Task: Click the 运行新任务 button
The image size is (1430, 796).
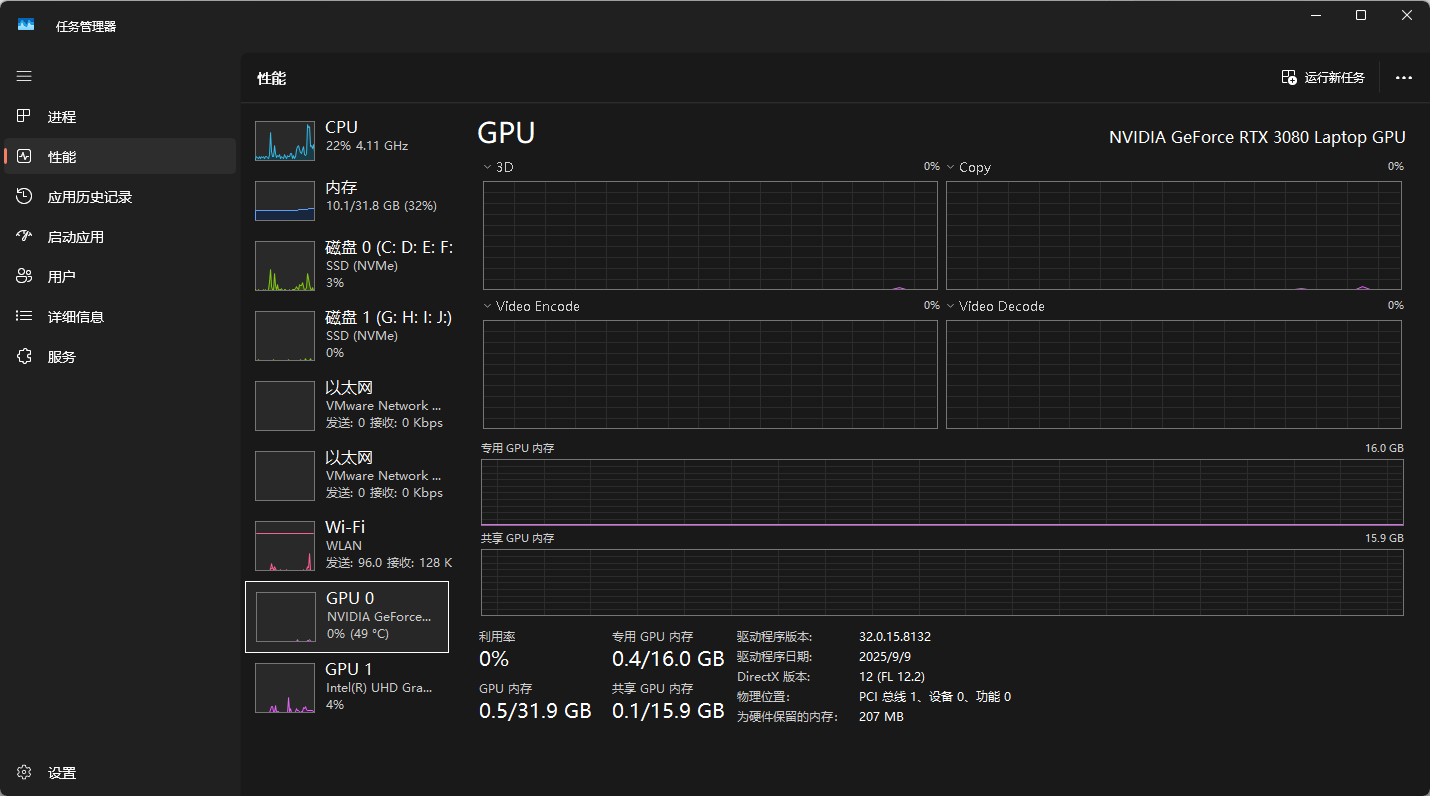Action: (1323, 78)
